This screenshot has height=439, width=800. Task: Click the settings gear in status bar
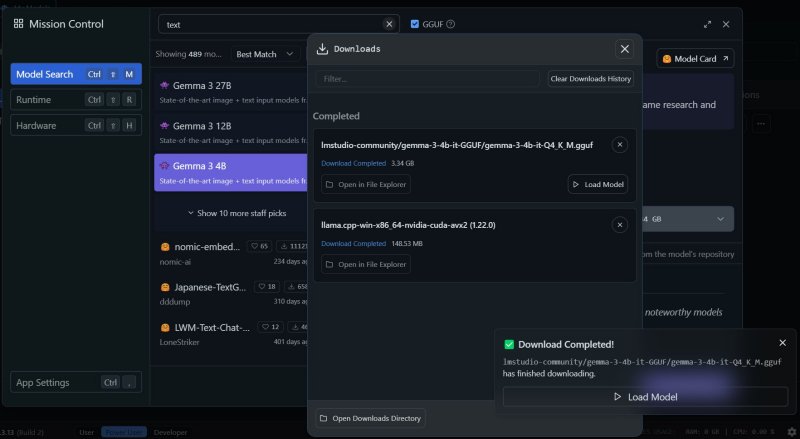pyautogui.click(x=791, y=432)
